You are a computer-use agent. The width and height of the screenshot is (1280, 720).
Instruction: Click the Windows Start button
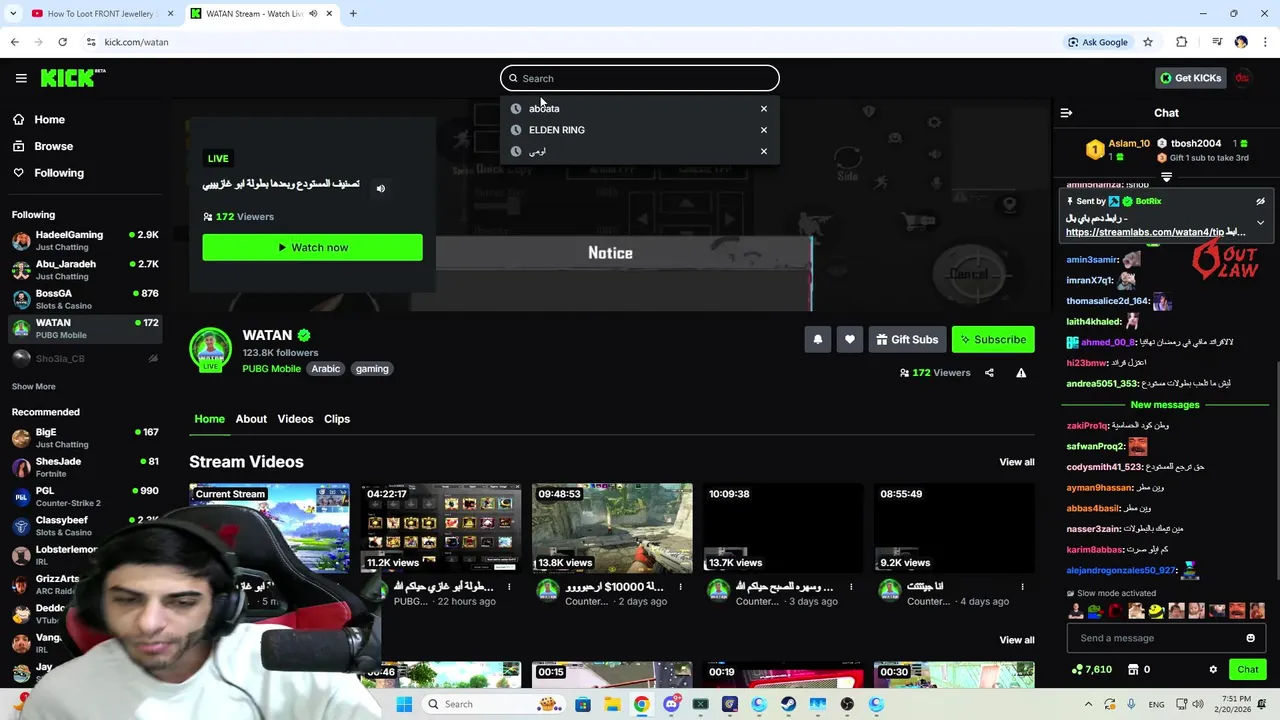click(404, 704)
